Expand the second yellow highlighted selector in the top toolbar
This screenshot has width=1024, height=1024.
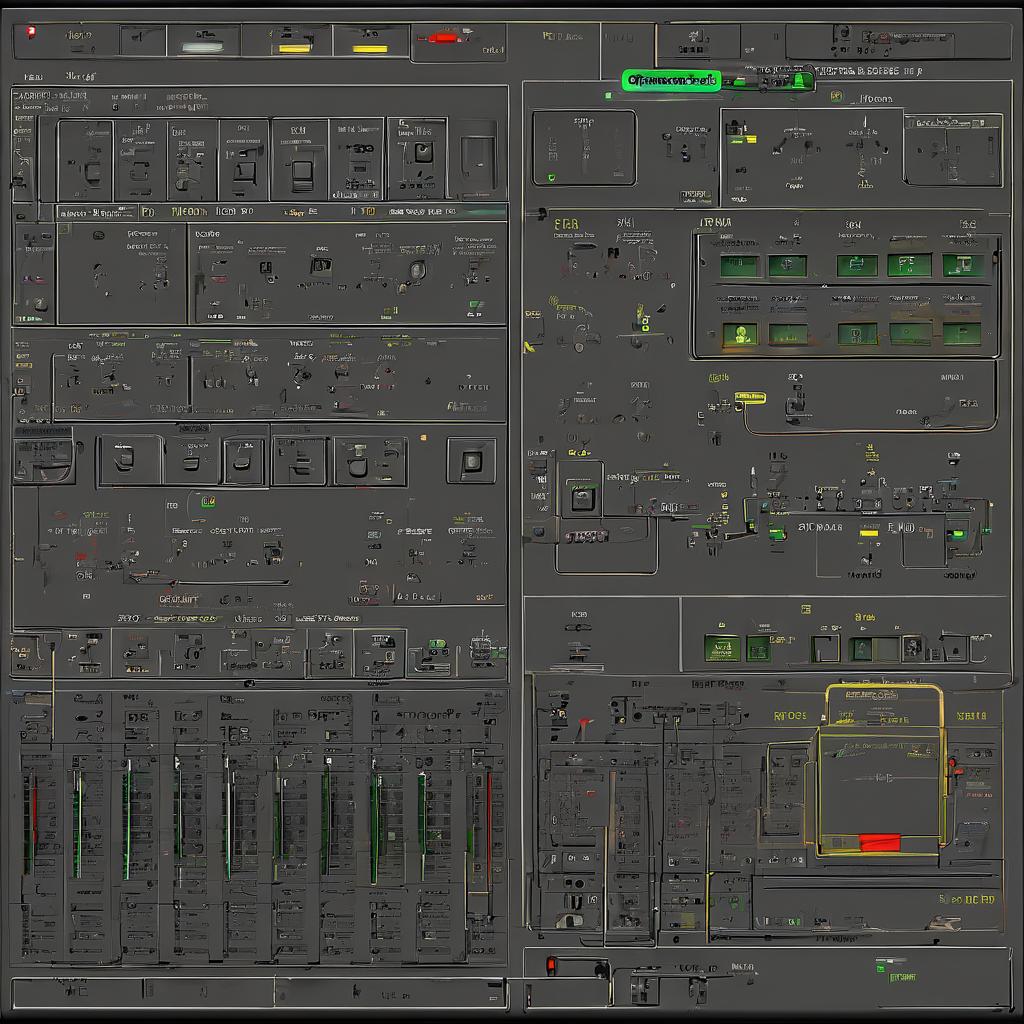pyautogui.click(x=370, y=47)
